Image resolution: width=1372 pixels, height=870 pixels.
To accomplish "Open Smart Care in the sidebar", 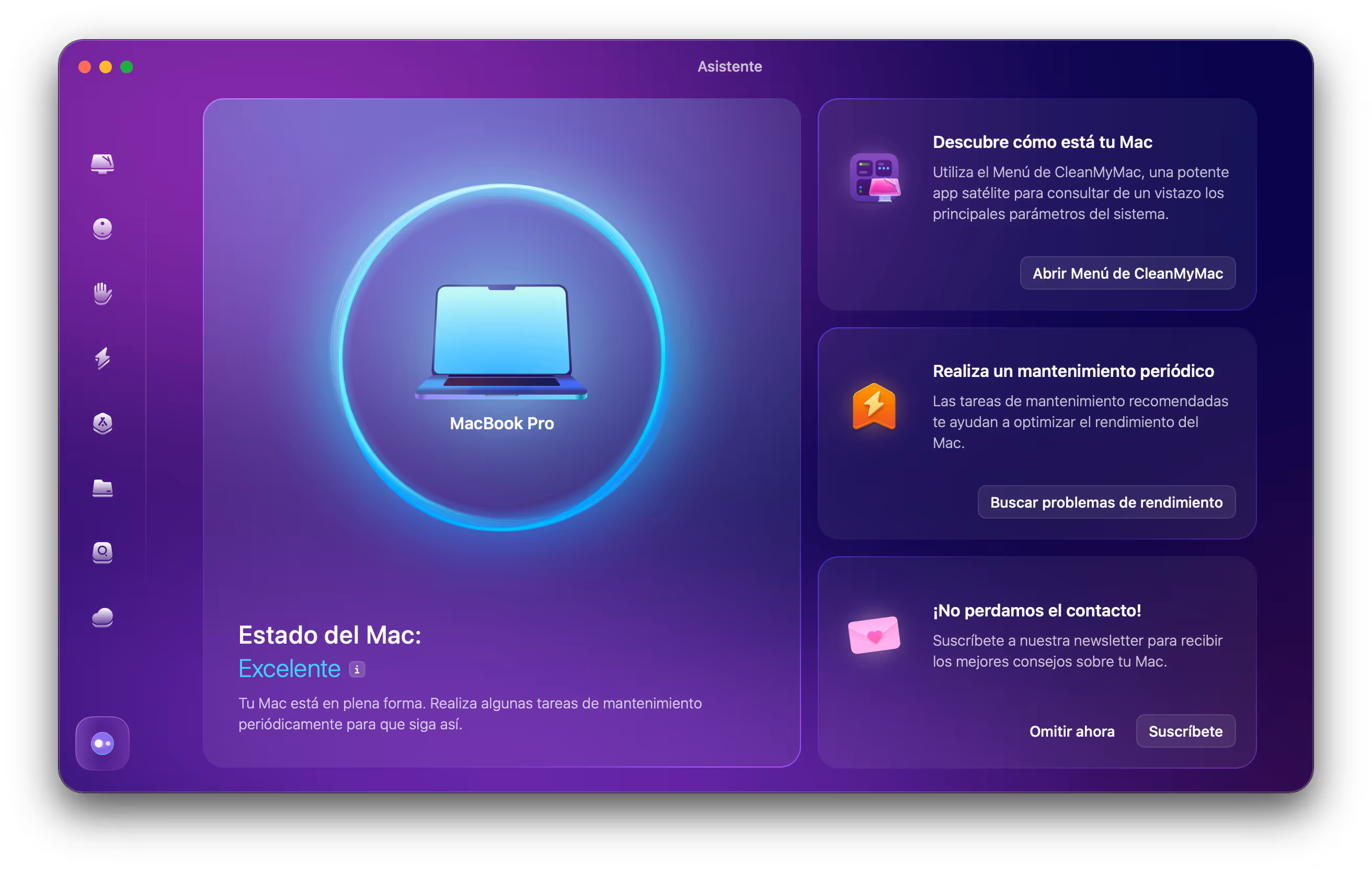I will (x=102, y=164).
